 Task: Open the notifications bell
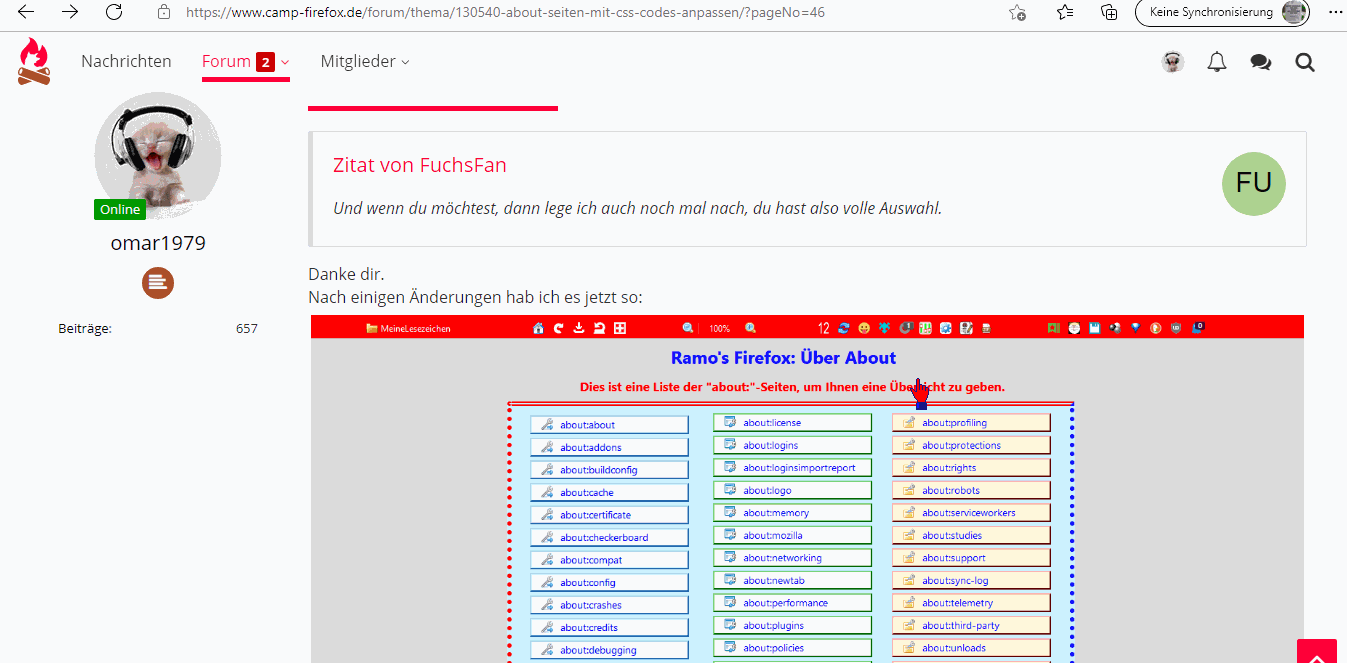click(x=1217, y=62)
